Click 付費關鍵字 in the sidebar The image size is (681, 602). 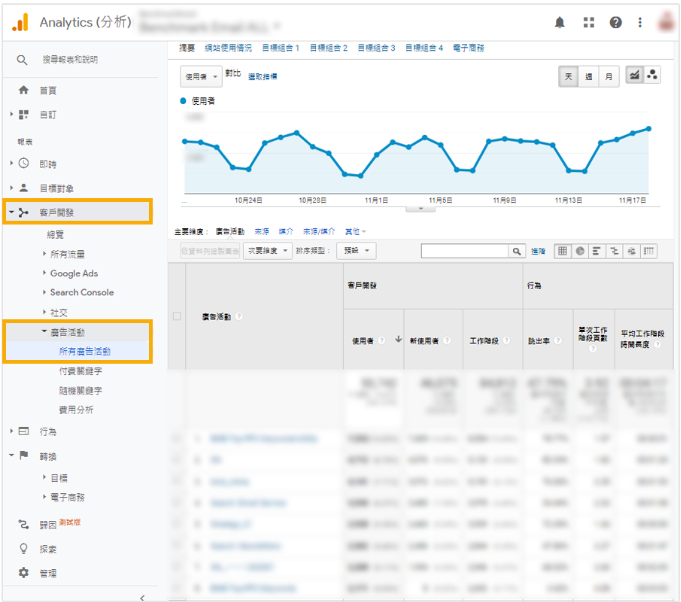[x=80, y=371]
